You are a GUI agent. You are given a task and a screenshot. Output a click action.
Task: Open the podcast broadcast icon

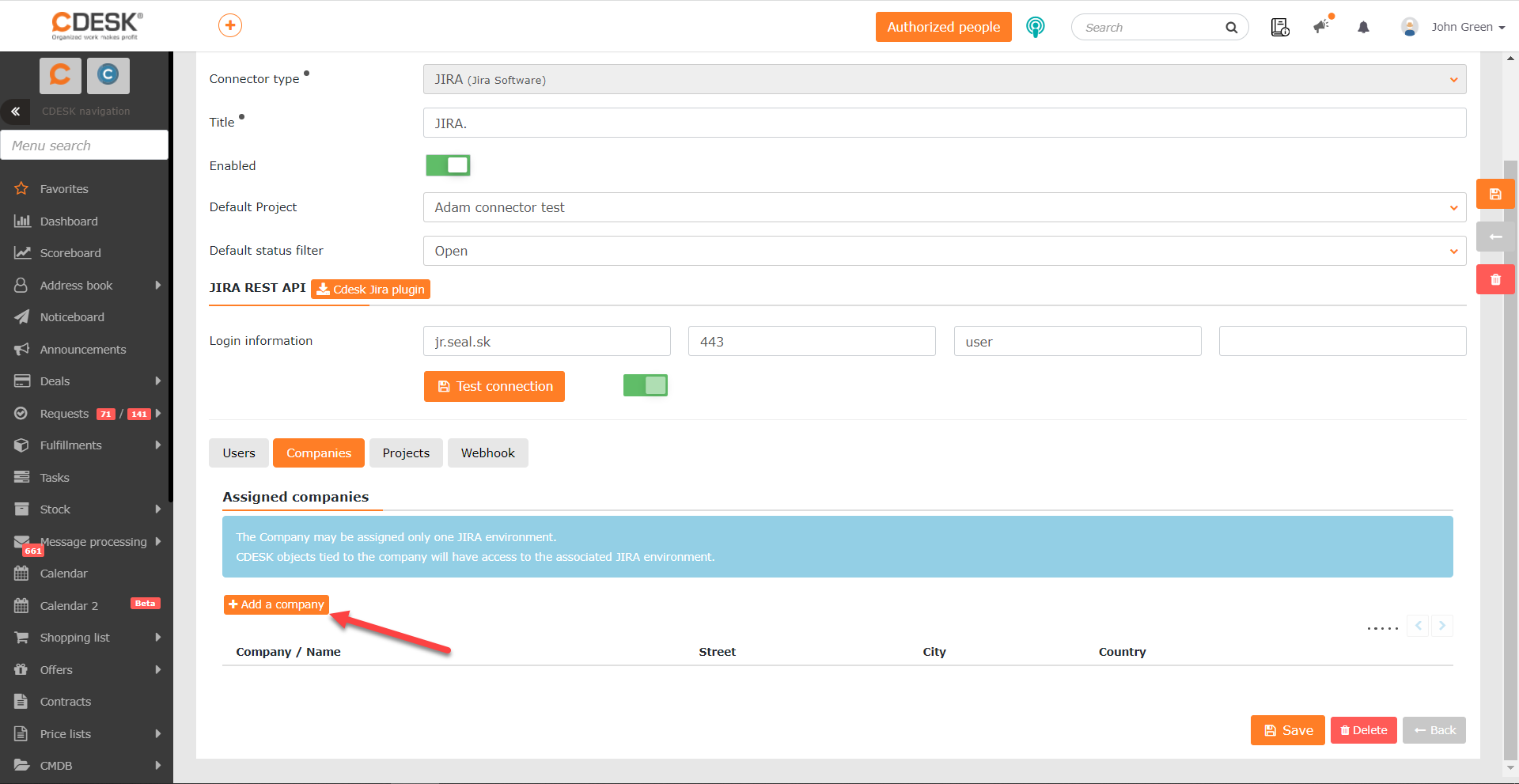pos(1035,27)
